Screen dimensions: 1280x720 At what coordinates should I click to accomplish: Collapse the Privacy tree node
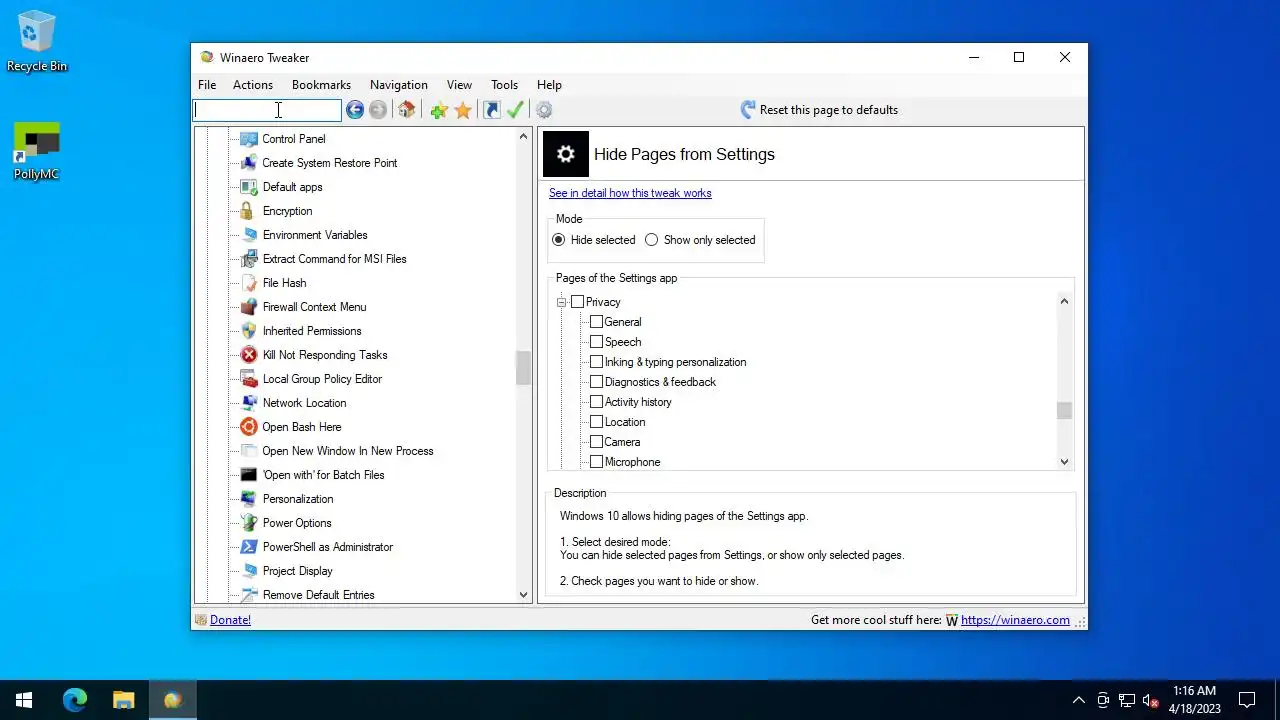[x=561, y=302]
